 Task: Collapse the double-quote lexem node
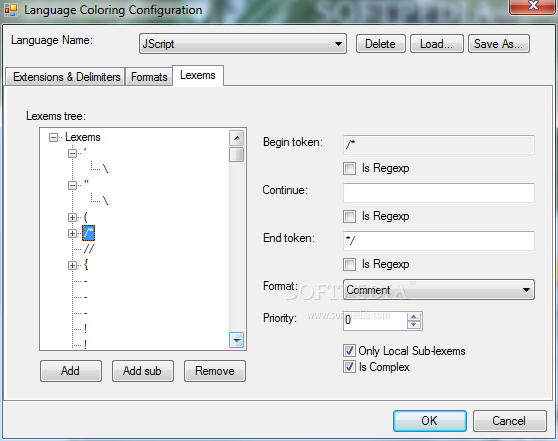pos(72,185)
